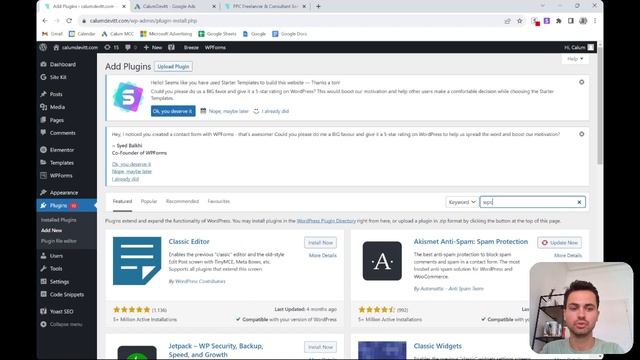This screenshot has height=360, width=640.
Task: Click Ok, you deserve it blue button
Action: (x=173, y=111)
